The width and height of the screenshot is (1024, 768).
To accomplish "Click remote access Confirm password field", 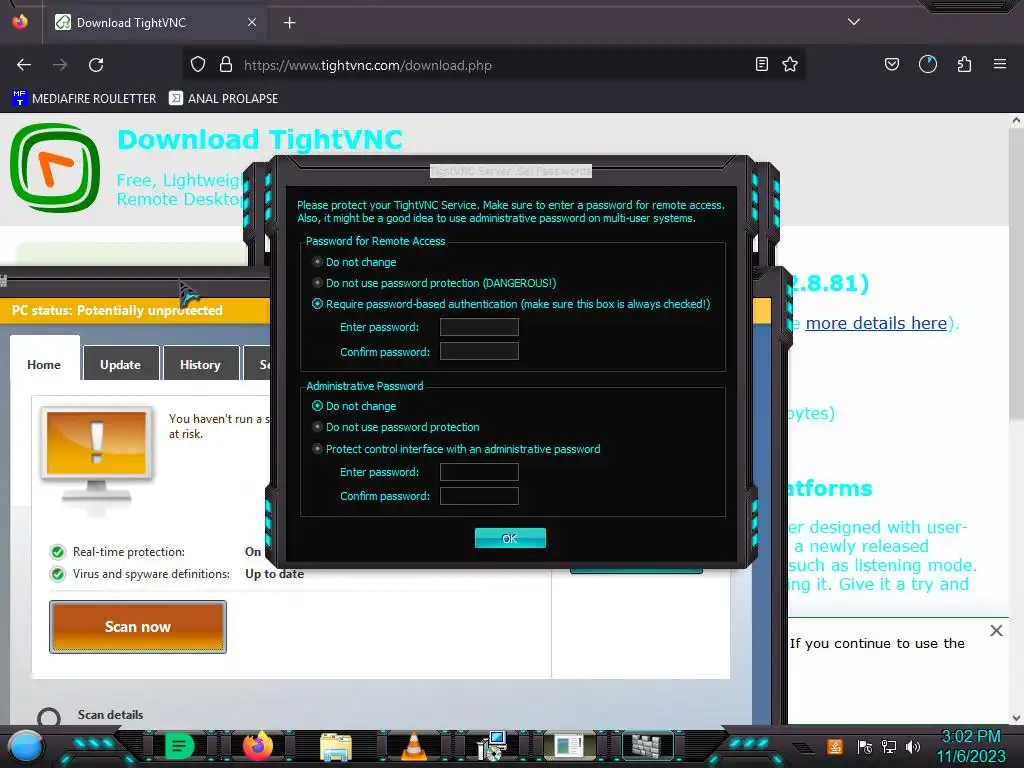I will click(479, 351).
